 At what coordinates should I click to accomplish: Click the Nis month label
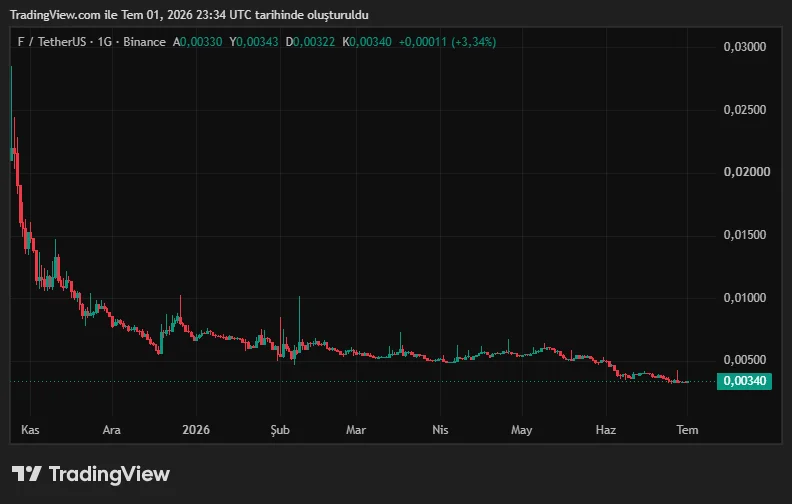click(440, 430)
